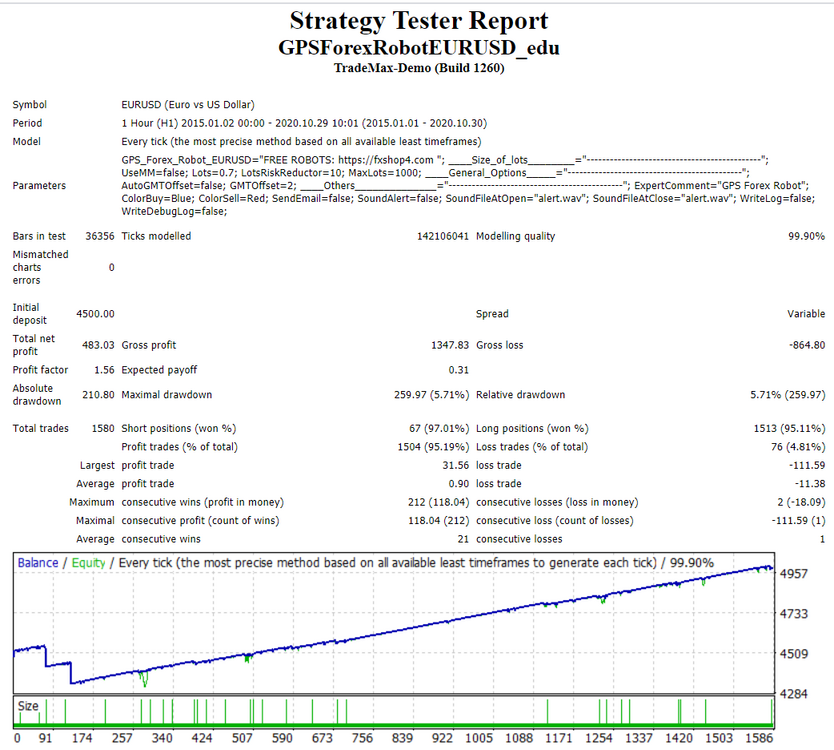Click Gross profit value 1347.83
The image size is (834, 750).
[449, 345]
